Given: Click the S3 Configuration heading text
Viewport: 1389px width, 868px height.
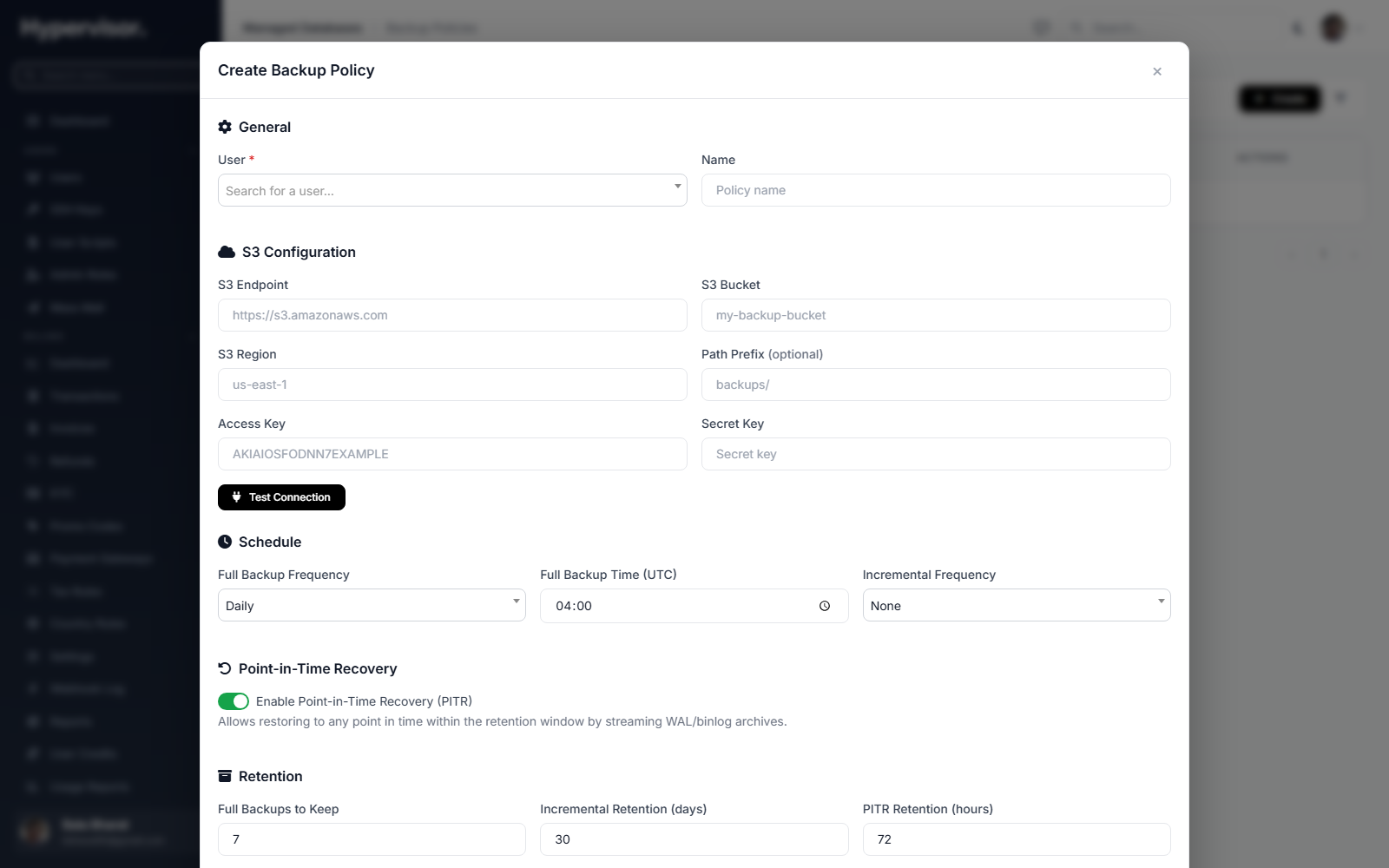Looking at the screenshot, I should 299,252.
